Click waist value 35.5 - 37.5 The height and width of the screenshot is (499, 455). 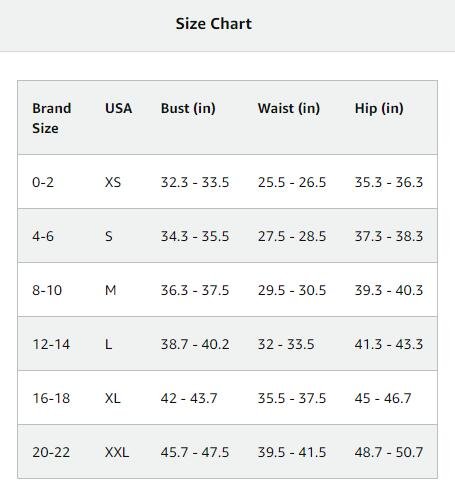pos(292,398)
